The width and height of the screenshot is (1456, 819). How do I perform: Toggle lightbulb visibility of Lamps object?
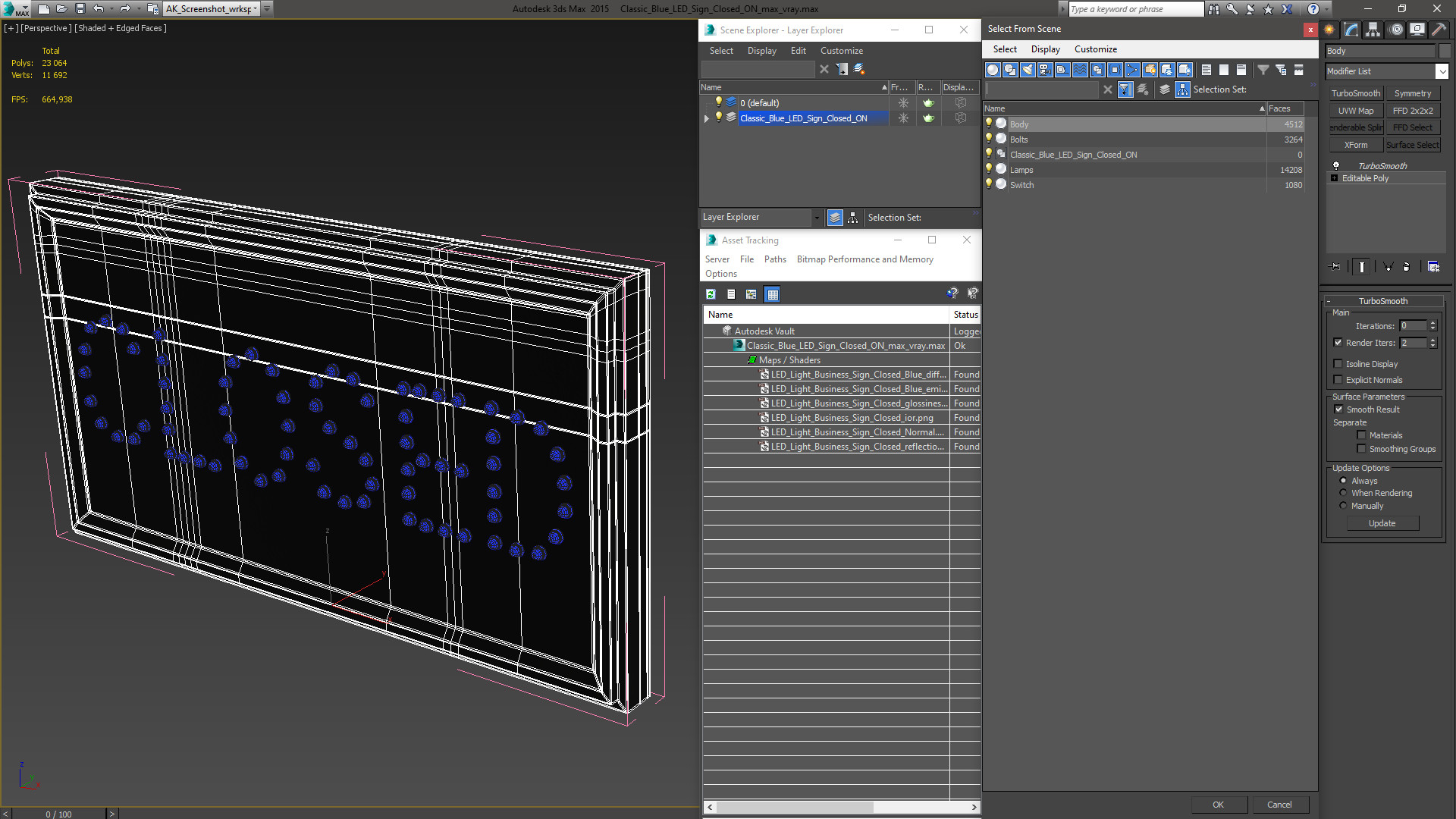click(x=989, y=169)
